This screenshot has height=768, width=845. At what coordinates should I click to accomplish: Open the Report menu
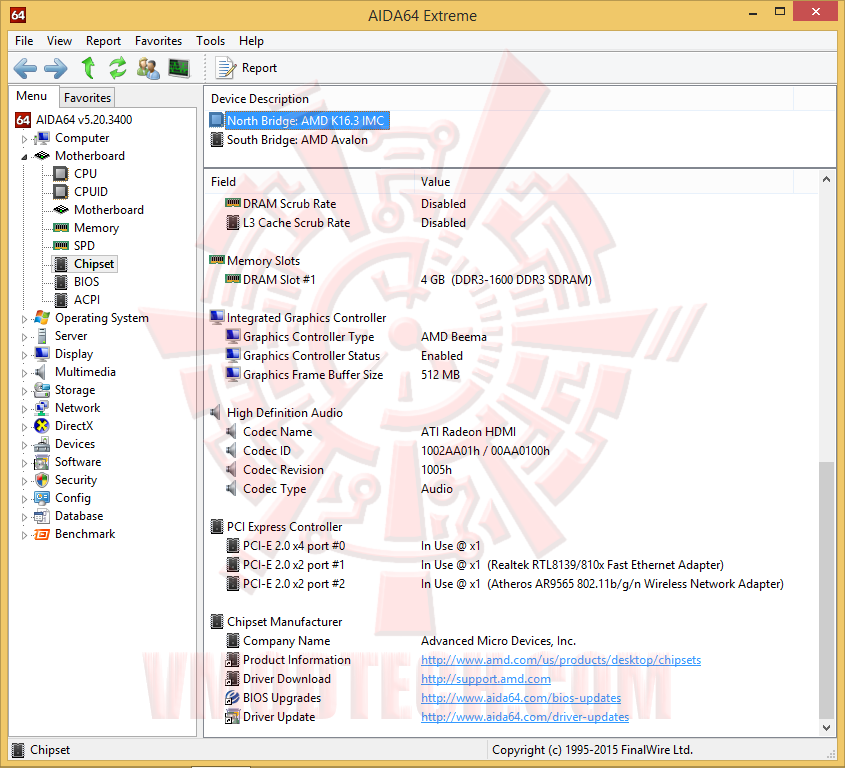103,41
